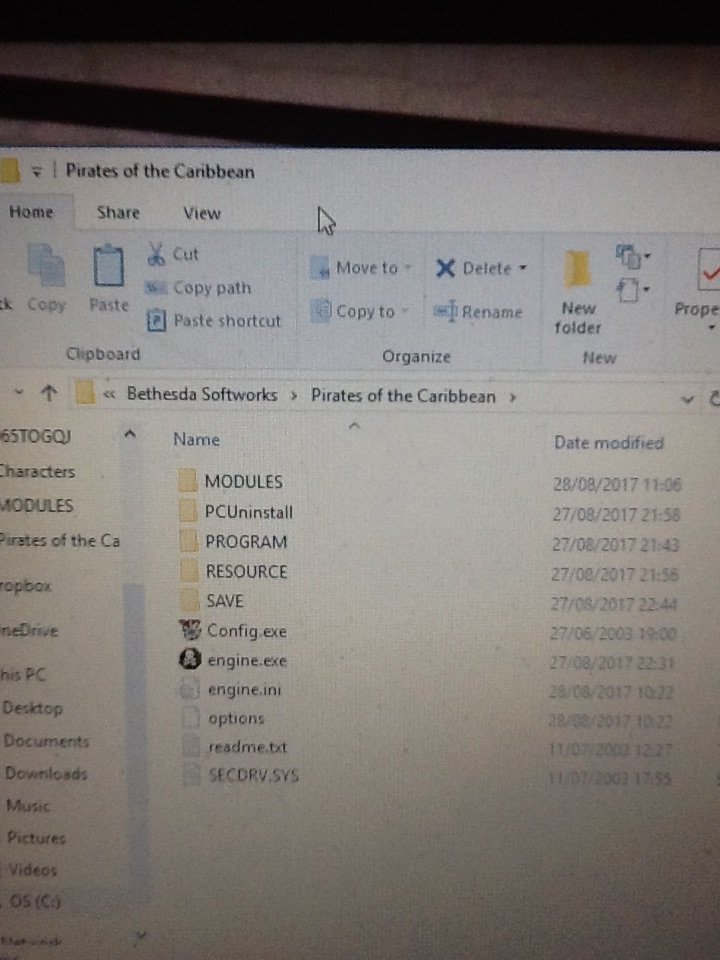This screenshot has height=960, width=720.
Task: Select the SAVE folder icon
Action: (191, 600)
